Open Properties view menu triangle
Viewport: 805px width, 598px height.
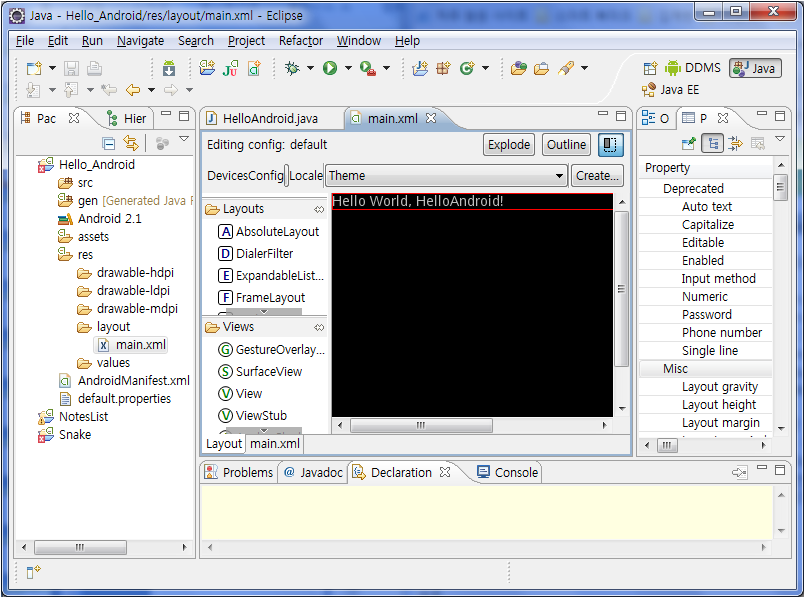[x=780, y=139]
